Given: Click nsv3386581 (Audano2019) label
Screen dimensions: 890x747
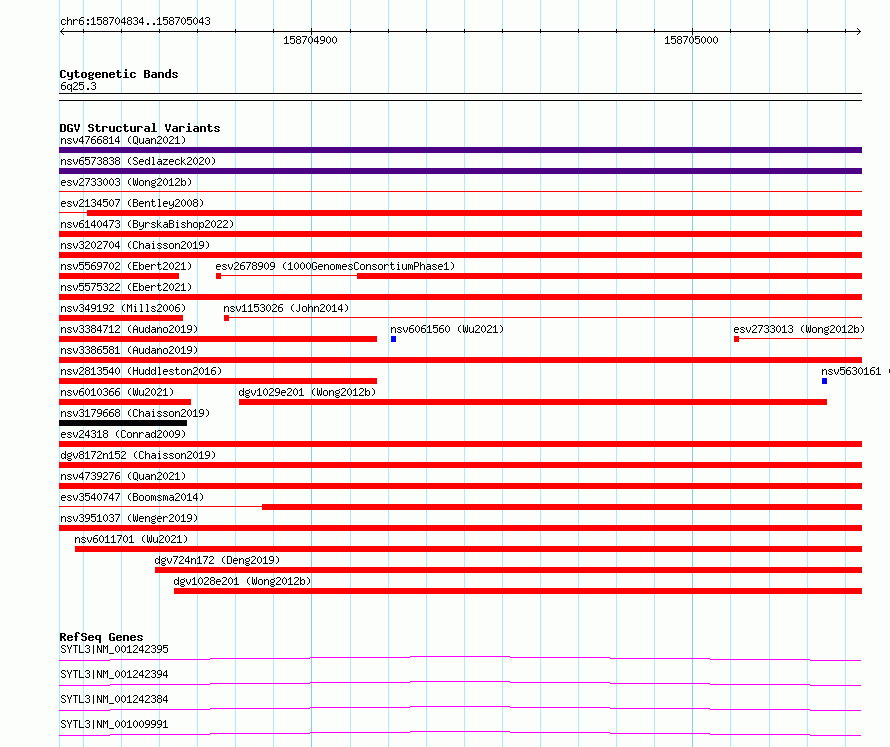Looking at the screenshot, I should point(129,350).
